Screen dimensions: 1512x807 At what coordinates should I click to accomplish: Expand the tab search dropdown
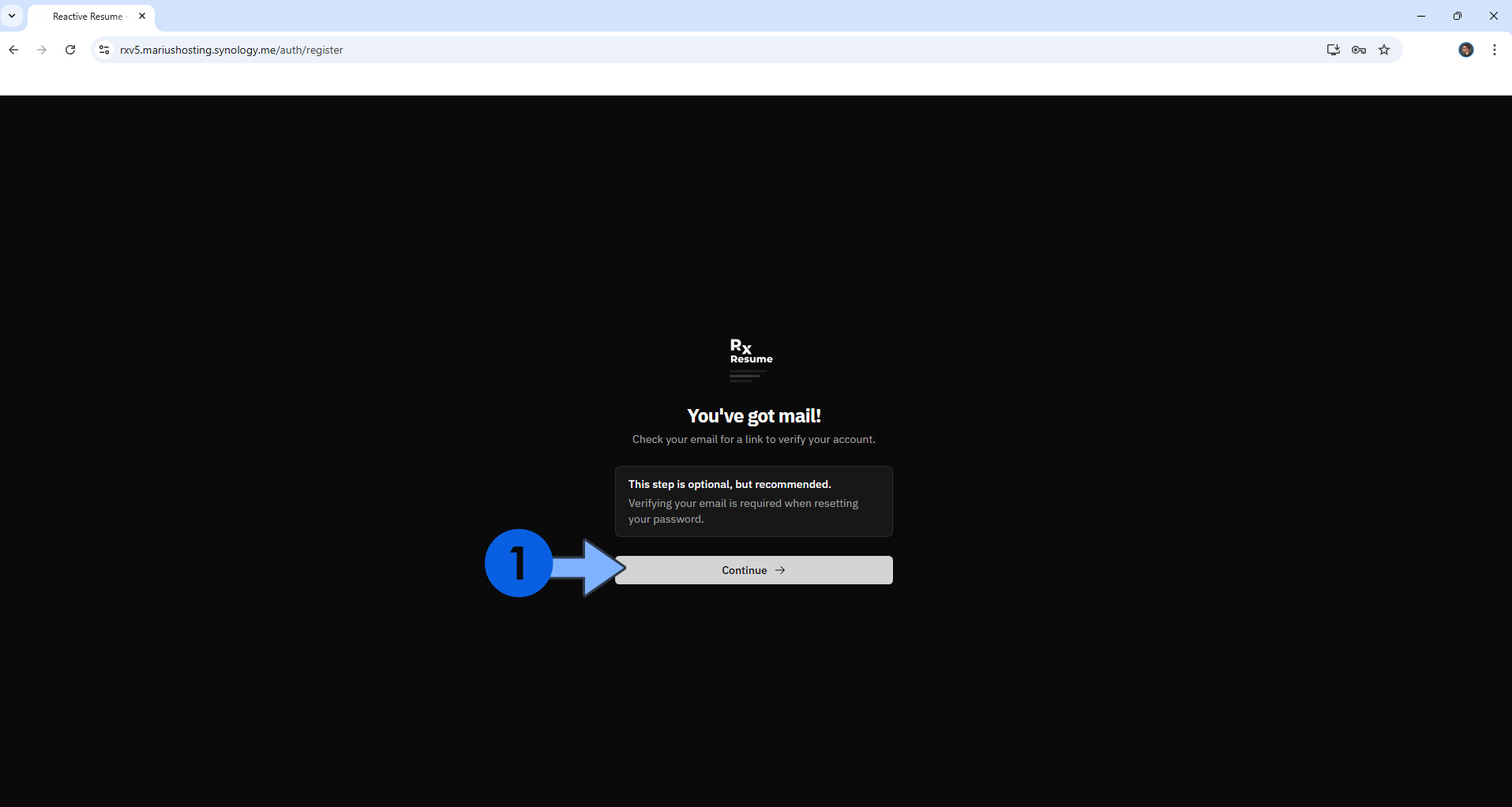12,16
